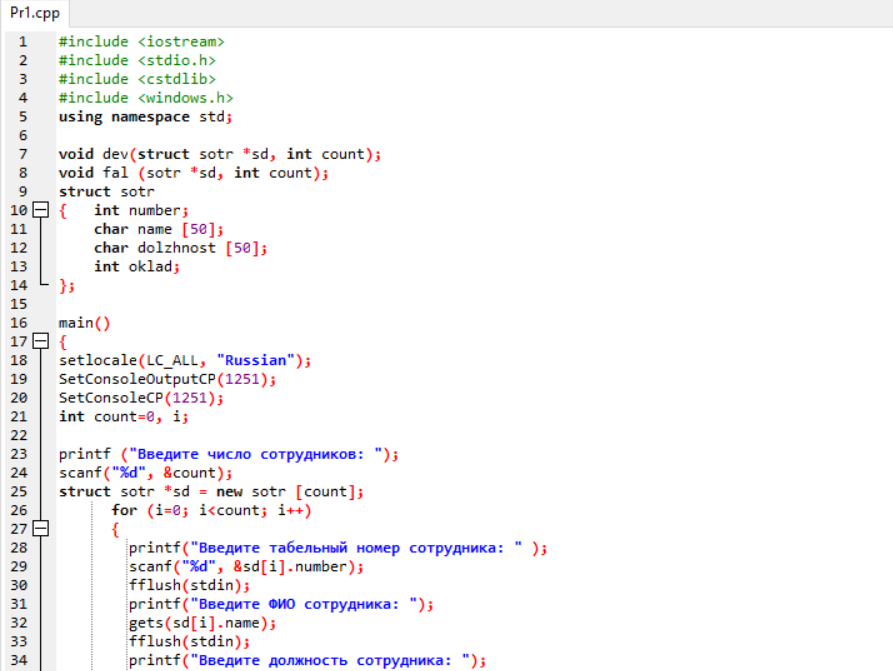
Task: Click the 'scanf("%d", &count);' line
Action: click(146, 473)
